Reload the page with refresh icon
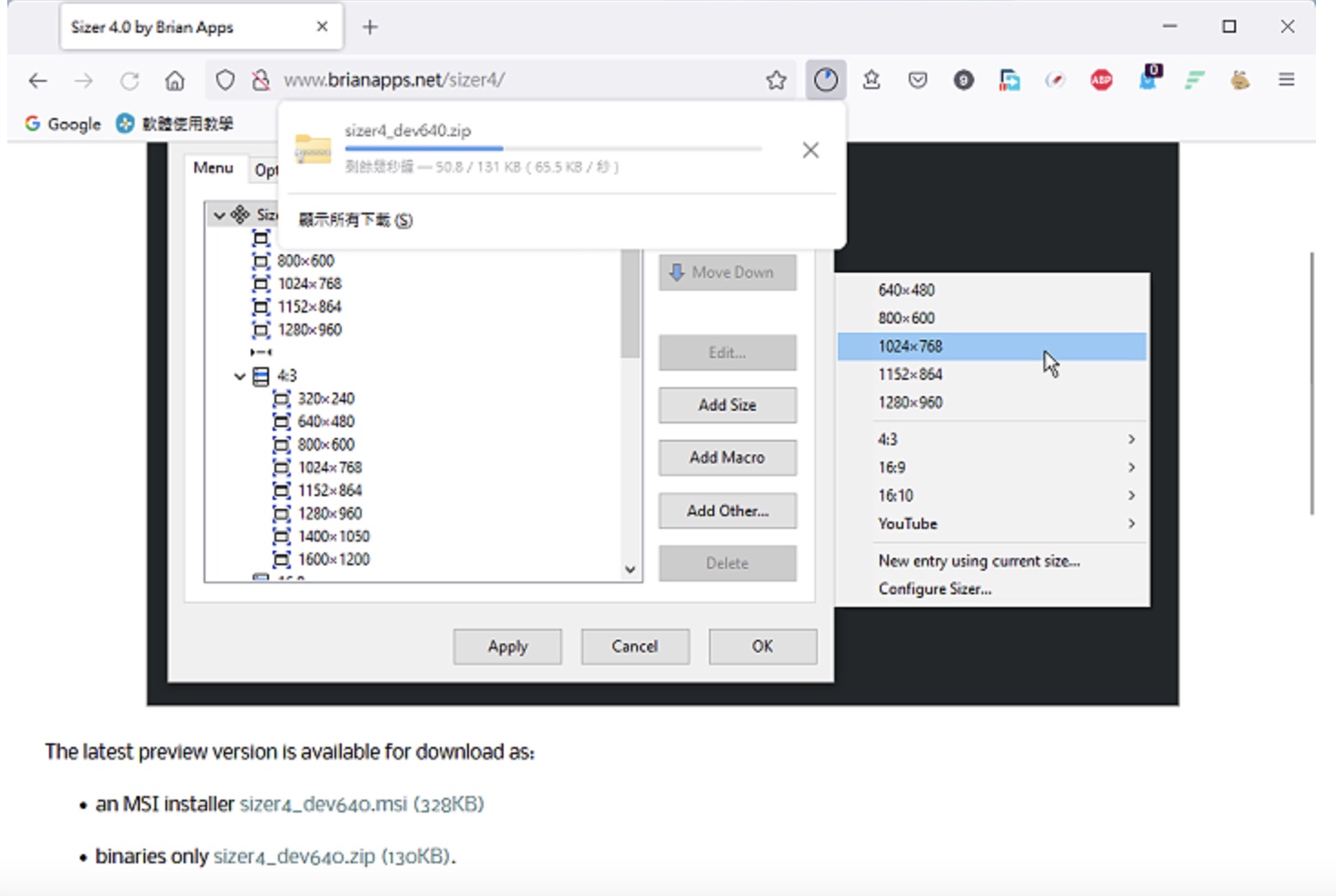The image size is (1336, 896). (130, 81)
